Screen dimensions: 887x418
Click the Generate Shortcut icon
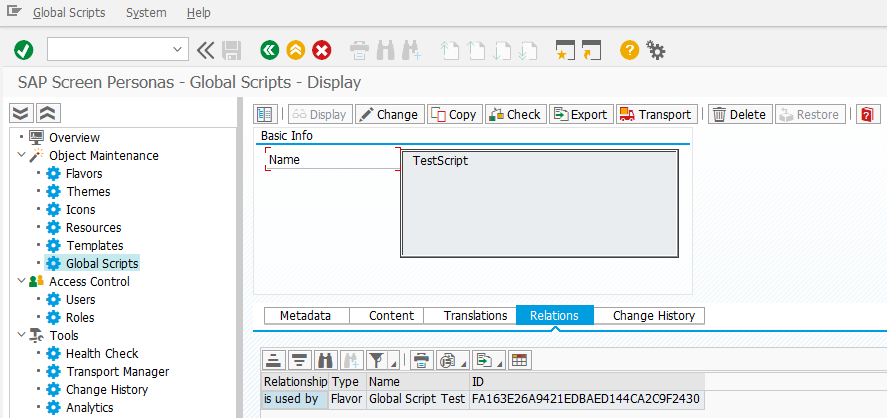click(x=591, y=50)
